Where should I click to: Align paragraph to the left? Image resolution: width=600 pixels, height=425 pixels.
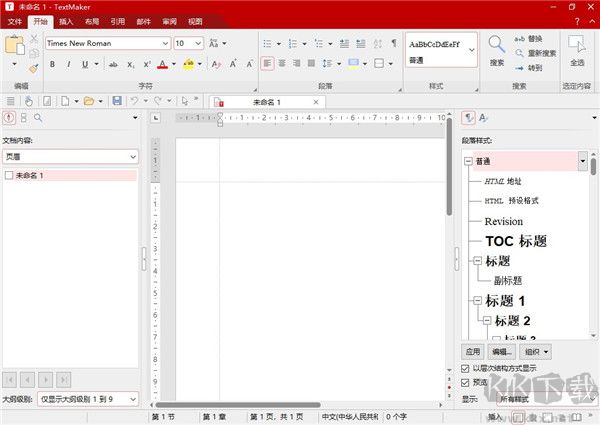tap(267, 63)
